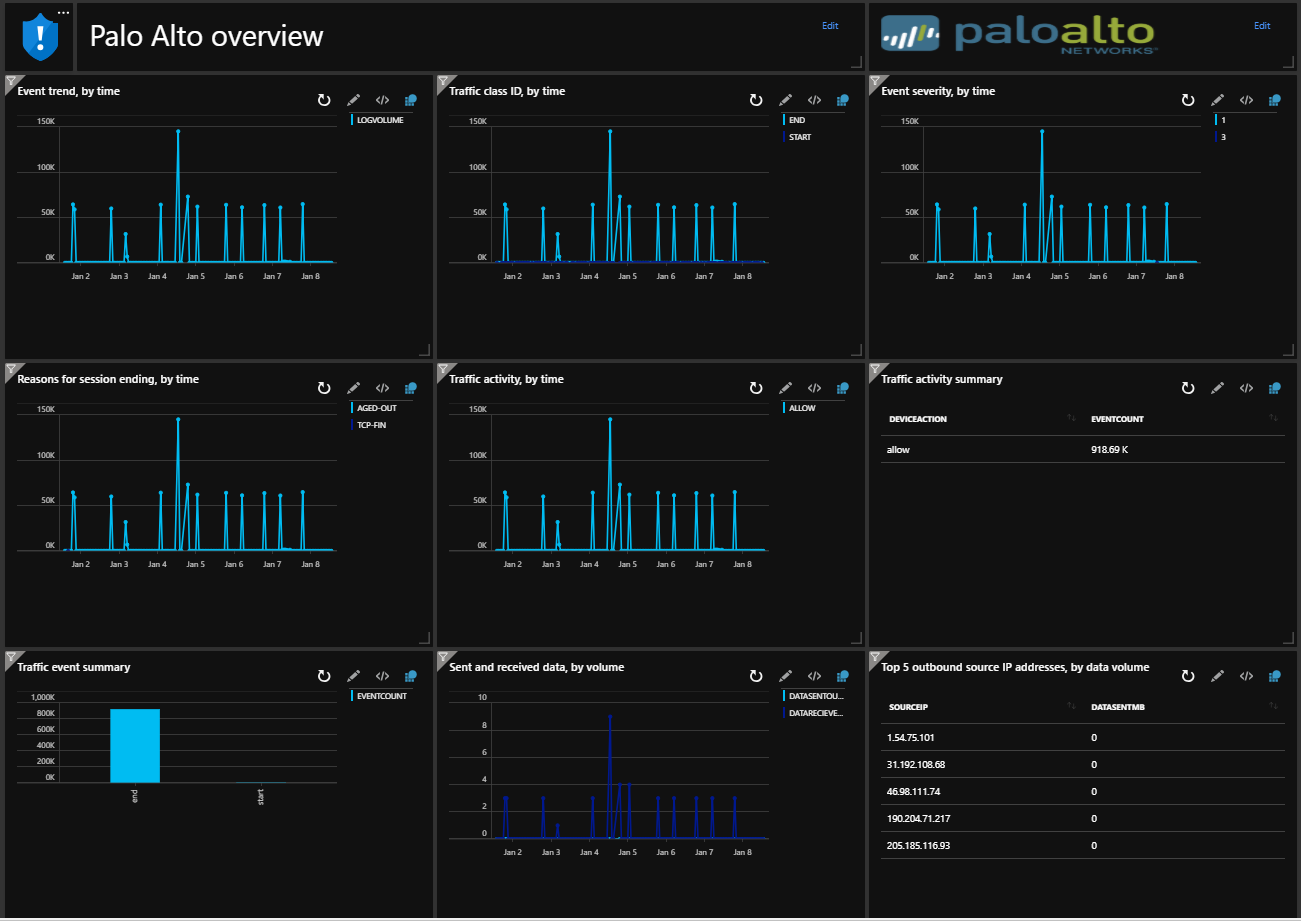Viewport: 1301px width, 921px height.
Task: Click the pencil icon on Traffic class ID
Action: [x=785, y=100]
